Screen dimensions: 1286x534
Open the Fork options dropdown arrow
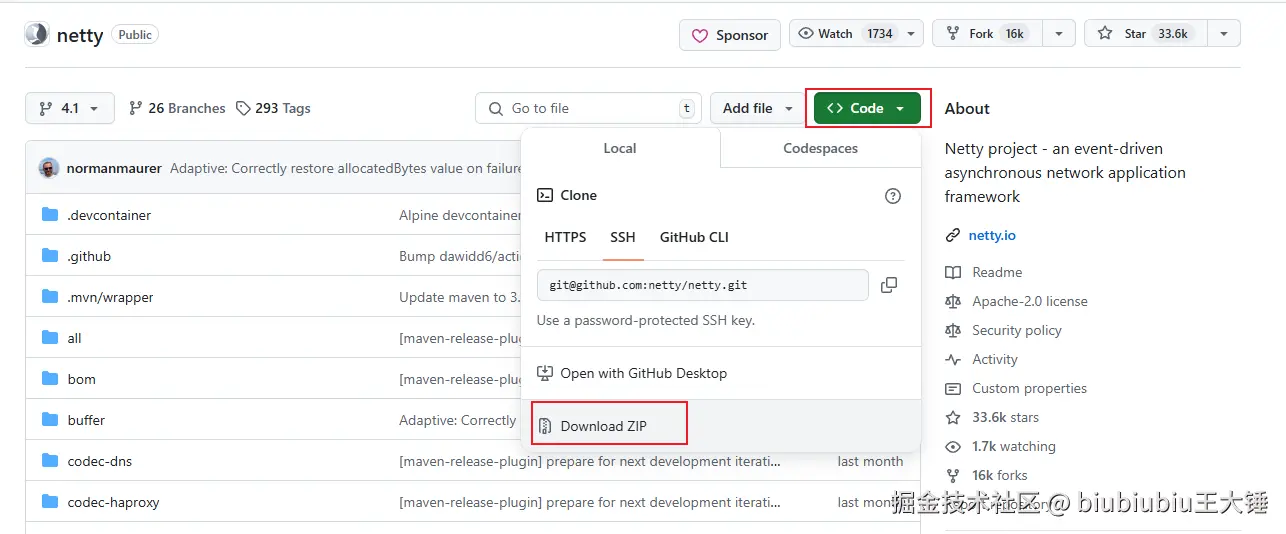[1058, 34]
